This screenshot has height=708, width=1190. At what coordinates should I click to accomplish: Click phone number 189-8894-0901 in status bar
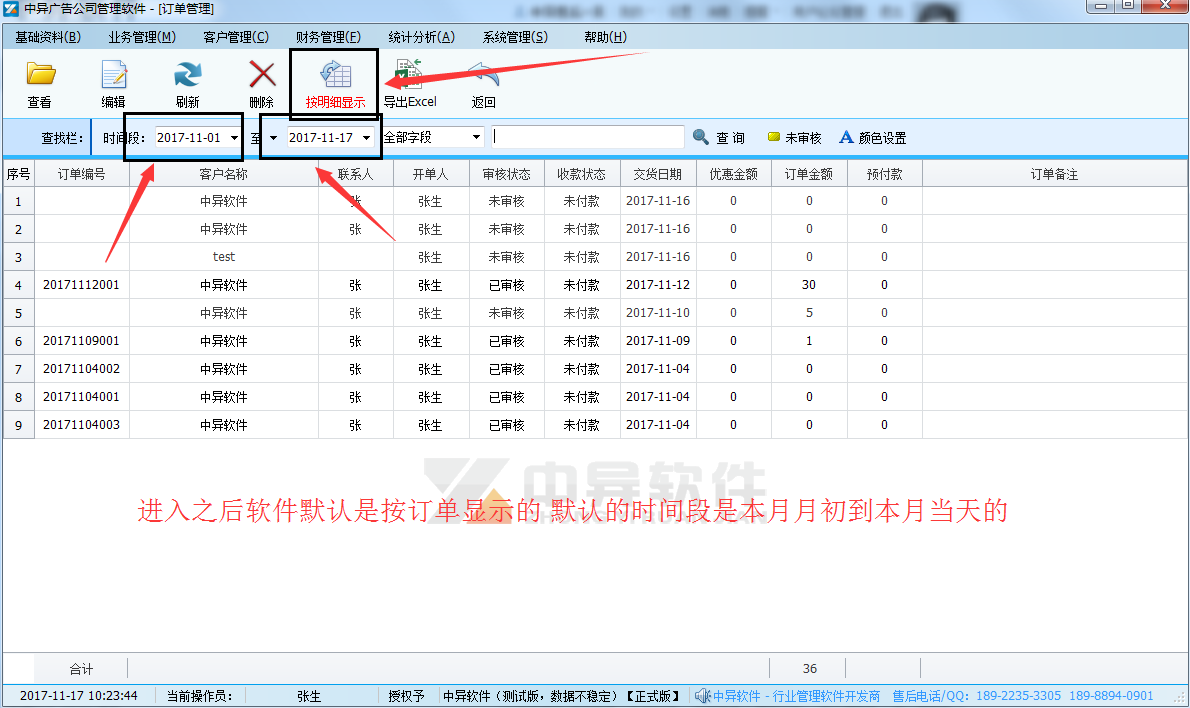point(1111,696)
